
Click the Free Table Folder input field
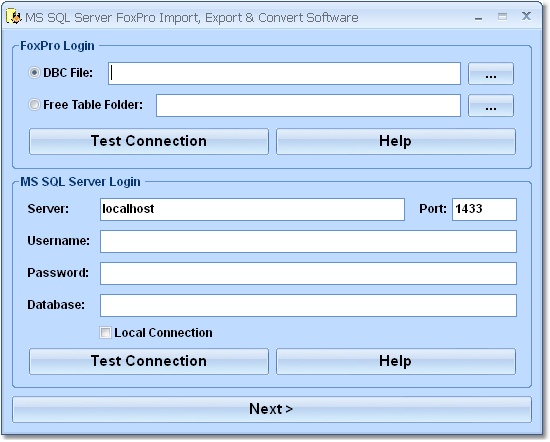pyautogui.click(x=308, y=105)
